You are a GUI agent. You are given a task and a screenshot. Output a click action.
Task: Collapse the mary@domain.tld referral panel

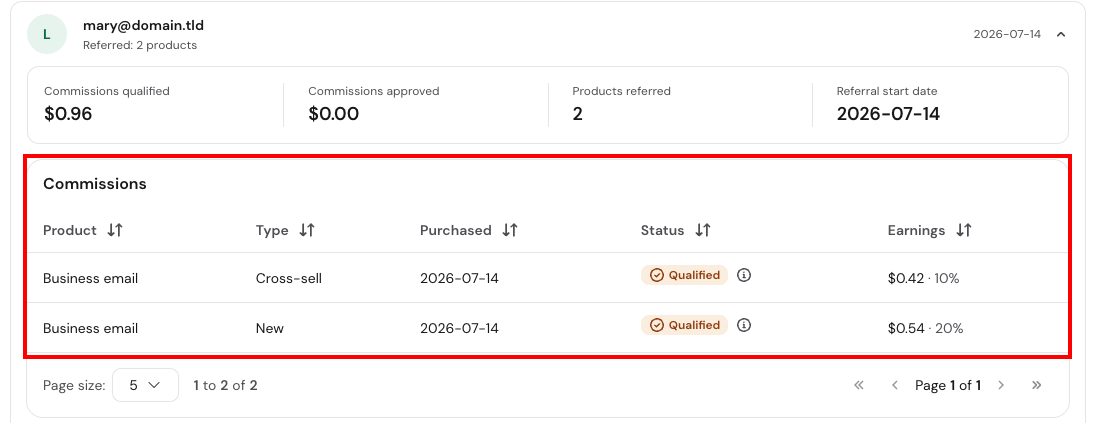click(x=1061, y=34)
